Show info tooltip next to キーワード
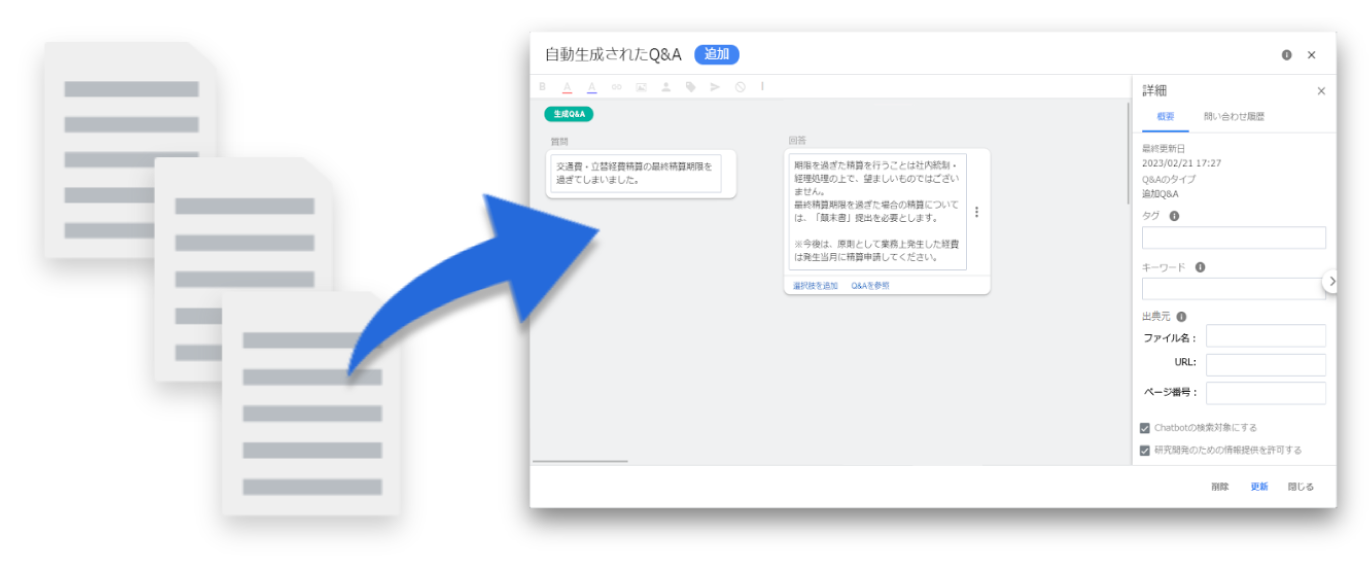Screen dimensions: 1370x561 (1200, 267)
